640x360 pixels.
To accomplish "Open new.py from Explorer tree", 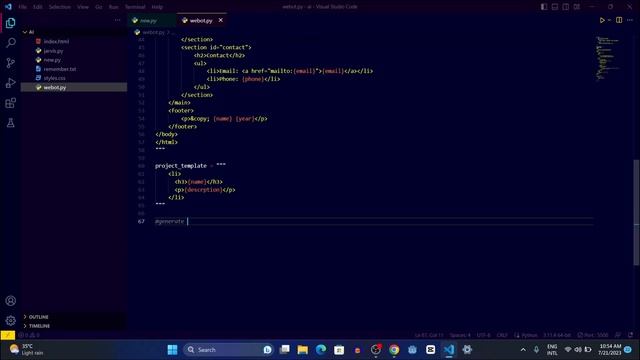I will [x=73, y=60].
